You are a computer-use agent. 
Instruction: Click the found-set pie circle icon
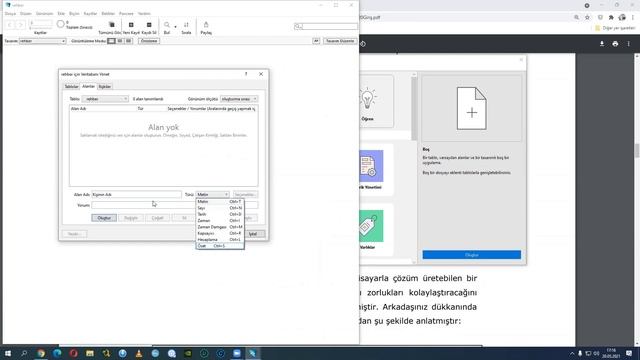(x=60, y=24)
